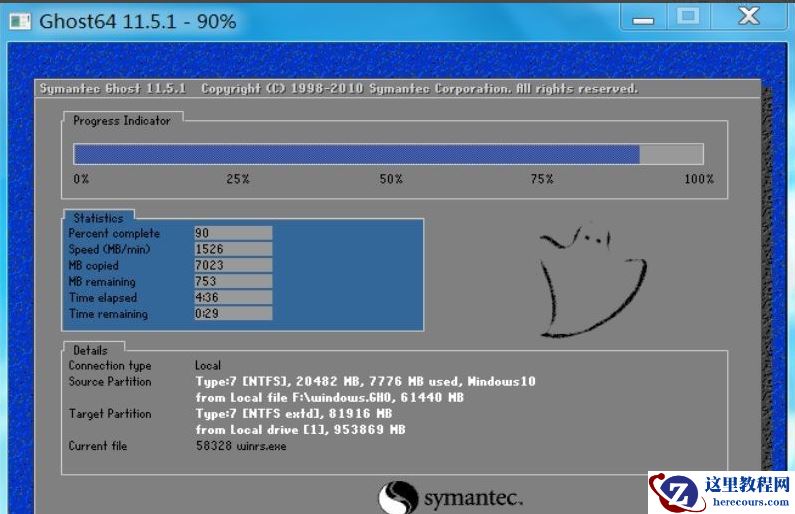Screen dimensions: 795x514
Task: Click the Time remaining label
Action: coord(108,314)
